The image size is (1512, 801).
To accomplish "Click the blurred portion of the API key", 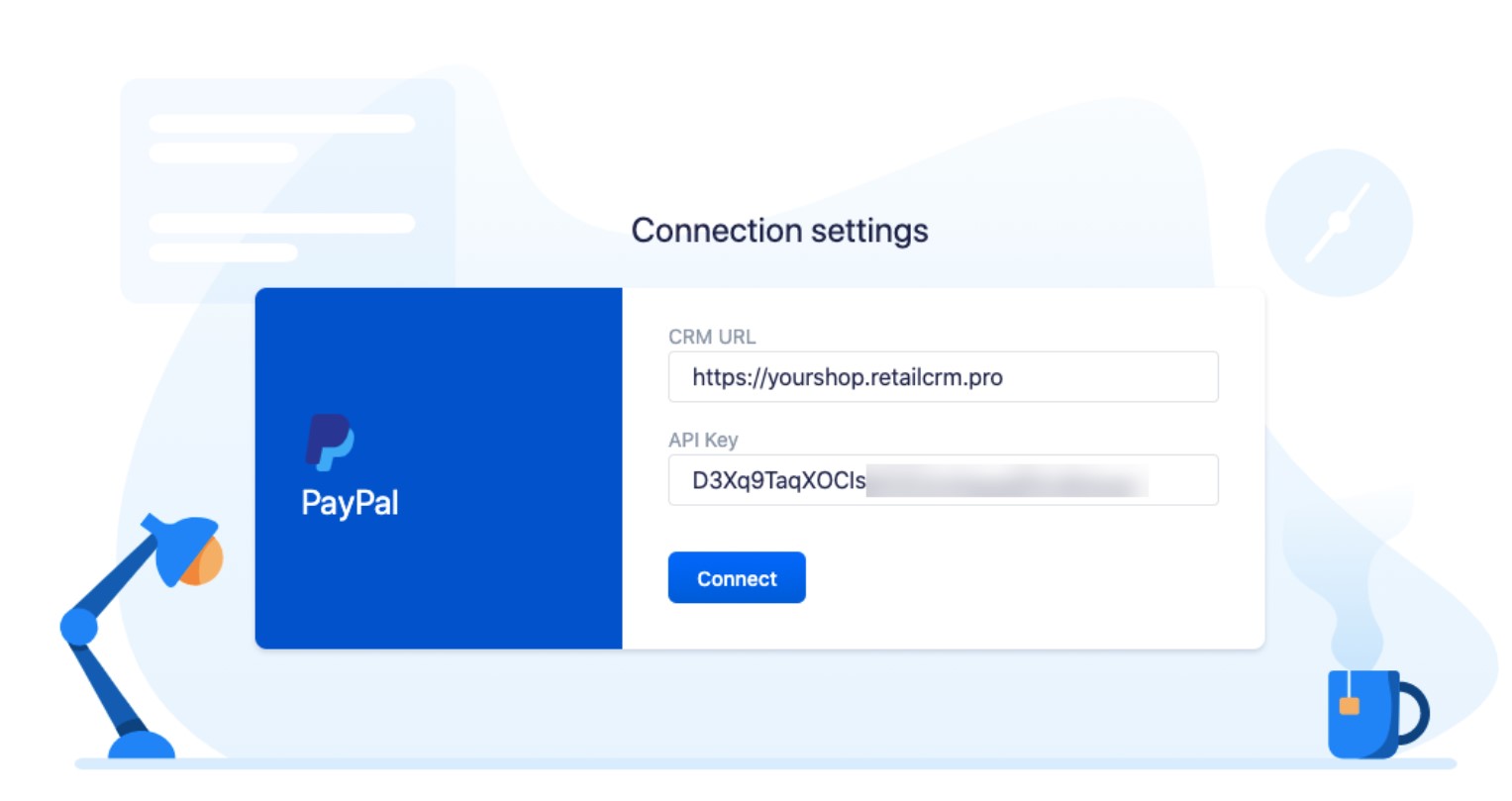I will [x=1007, y=480].
